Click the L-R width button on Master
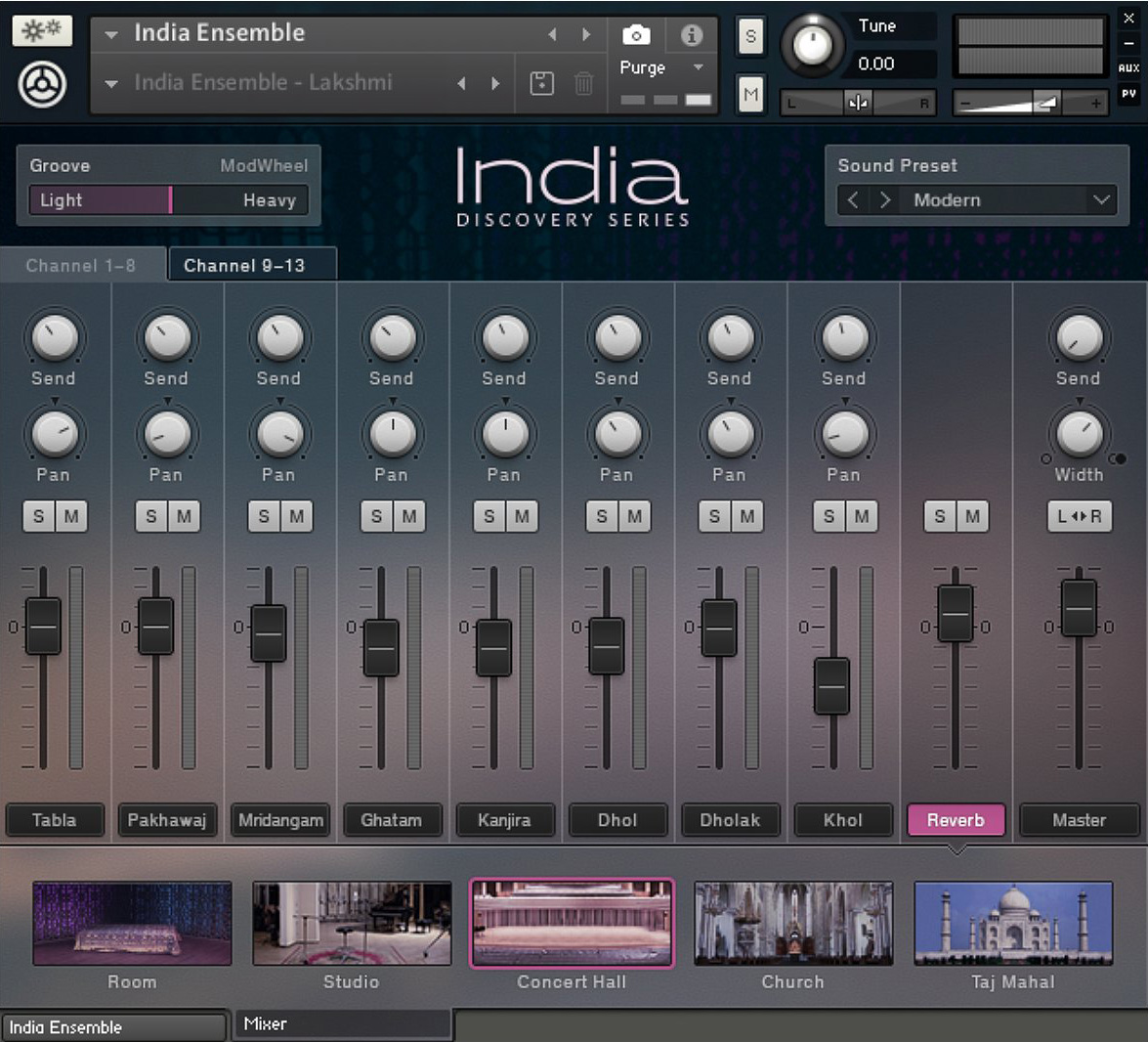The width and height of the screenshot is (1148, 1042). [x=1079, y=516]
